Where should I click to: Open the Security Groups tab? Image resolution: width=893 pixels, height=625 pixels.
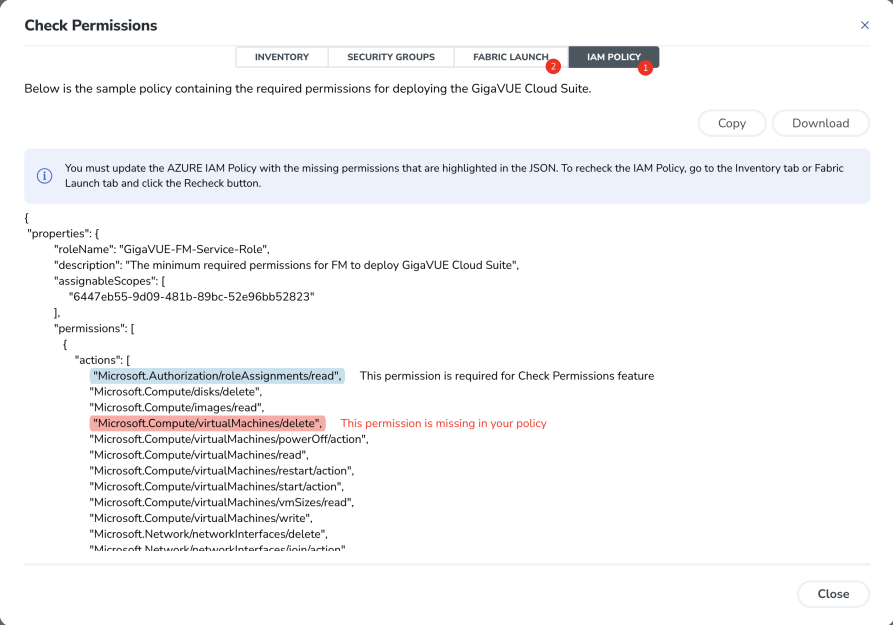point(390,57)
